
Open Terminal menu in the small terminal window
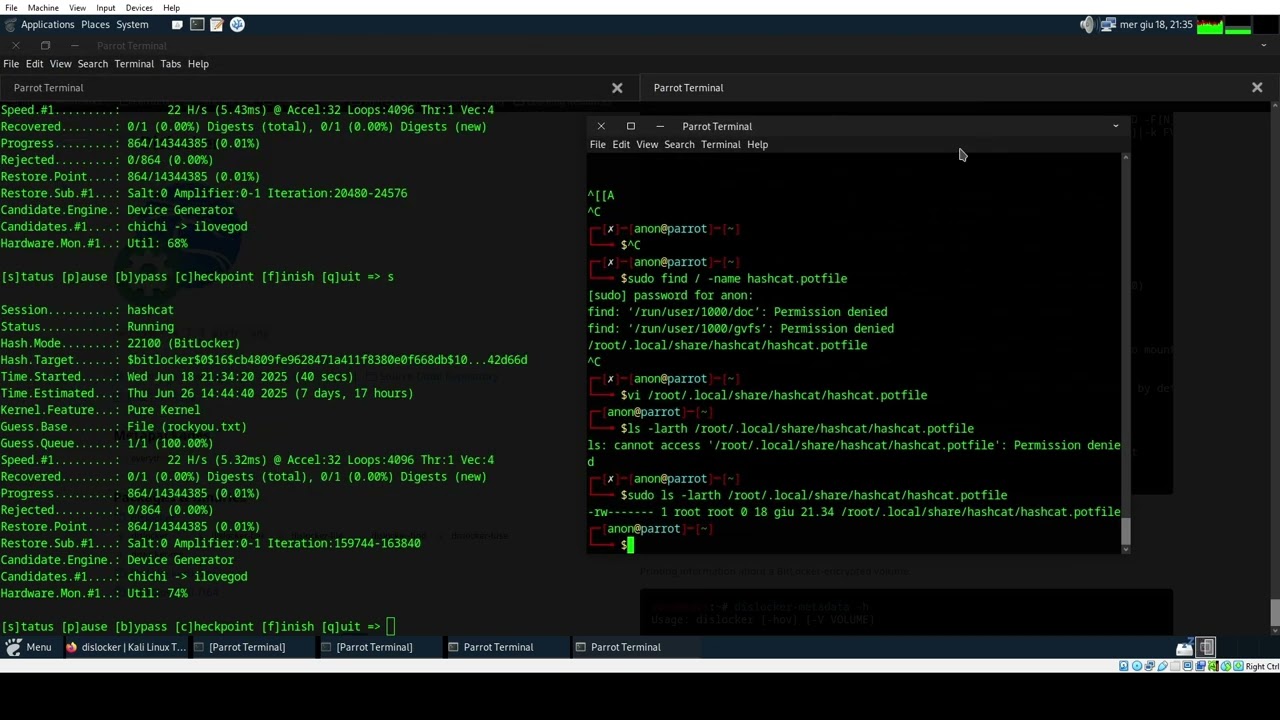720,145
